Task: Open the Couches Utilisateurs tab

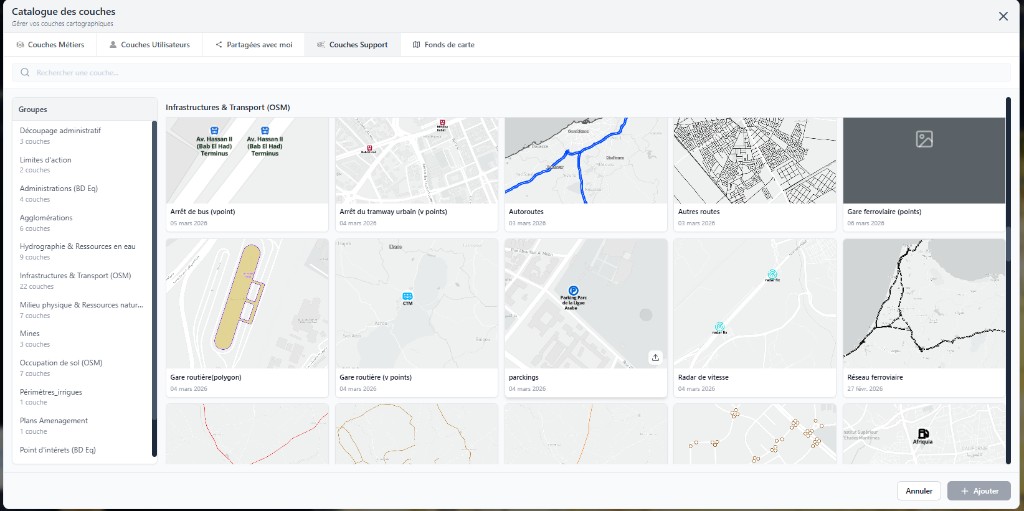Action: pos(150,45)
